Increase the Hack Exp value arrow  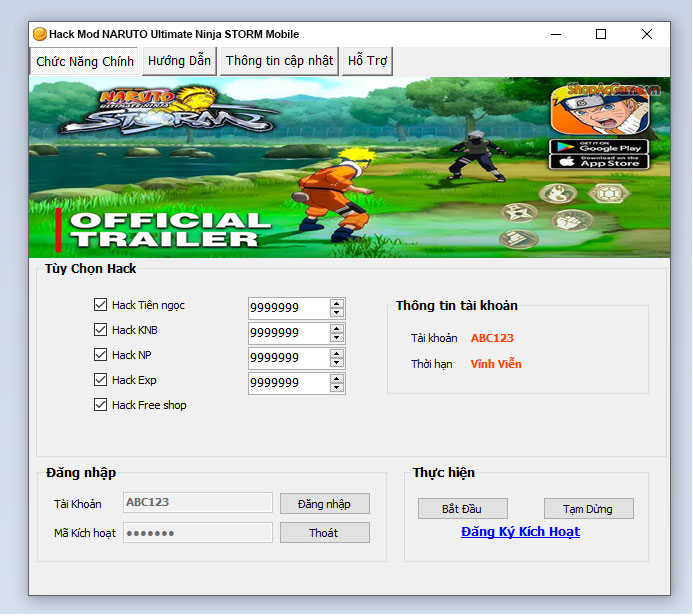337,379
